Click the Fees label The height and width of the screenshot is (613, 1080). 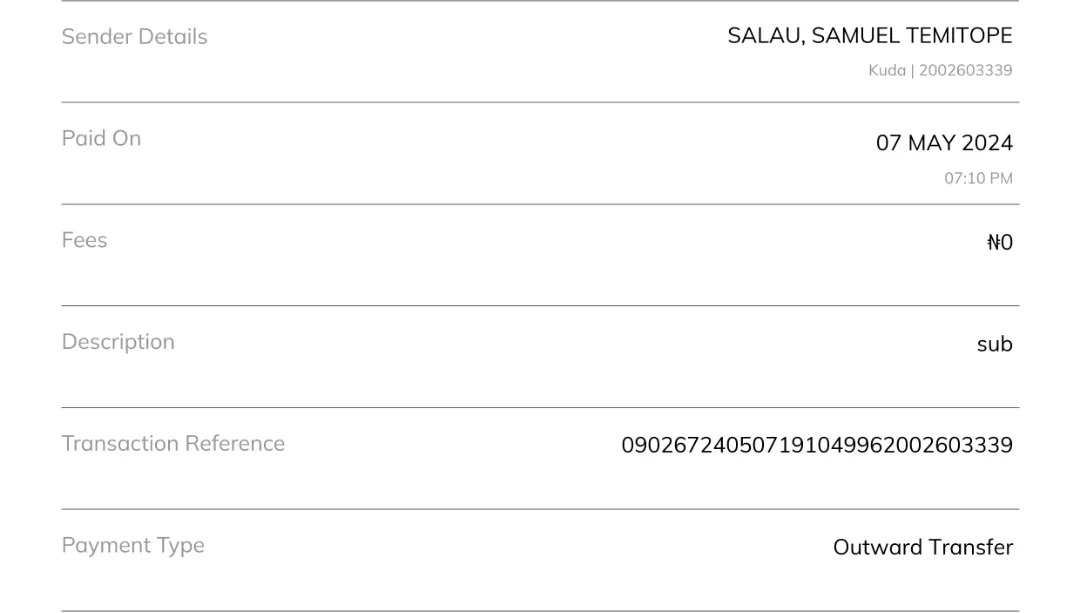(x=84, y=240)
